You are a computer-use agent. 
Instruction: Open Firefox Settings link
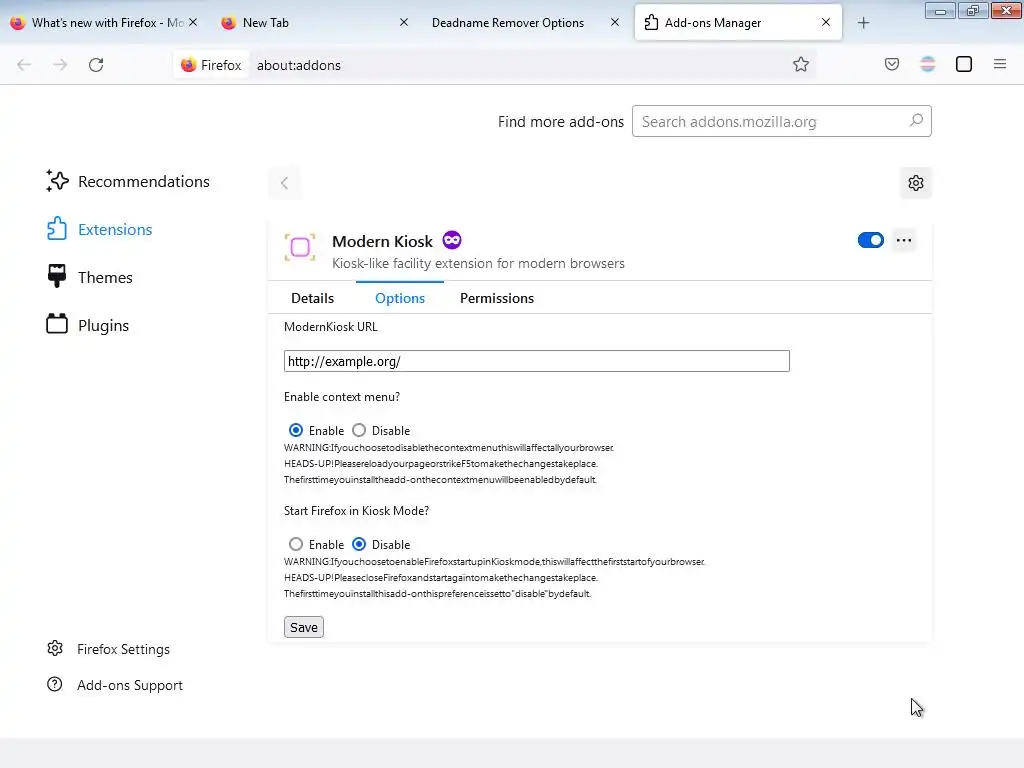pyautogui.click(x=108, y=649)
